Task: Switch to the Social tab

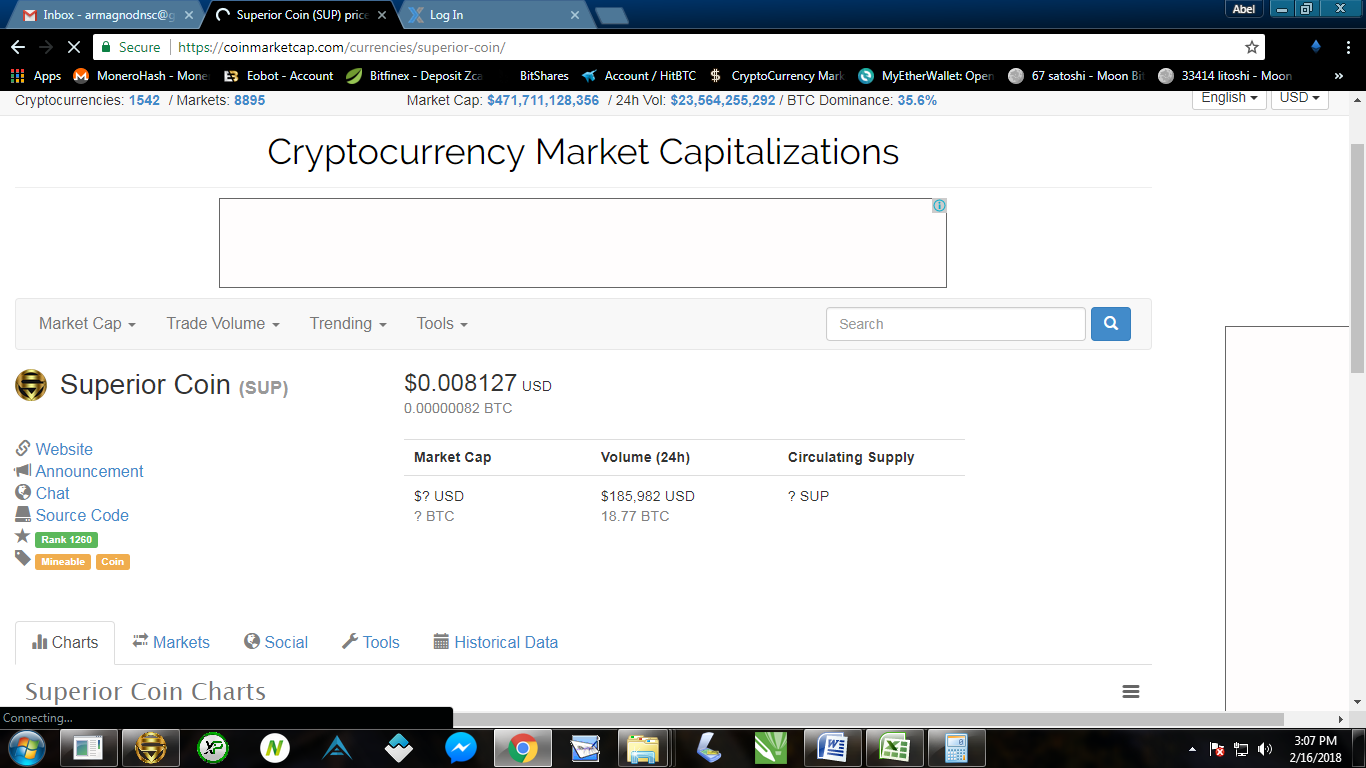Action: pos(276,643)
